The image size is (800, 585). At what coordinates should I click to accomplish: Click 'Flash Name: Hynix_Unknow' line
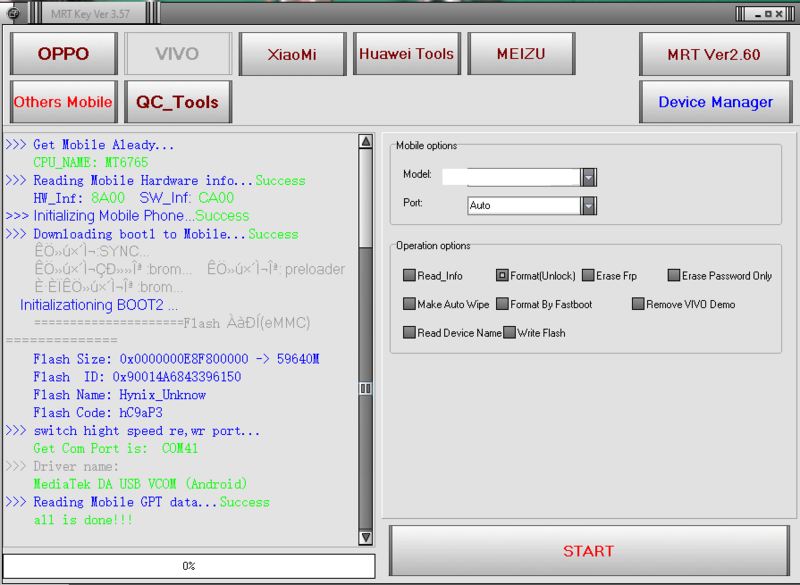120,395
